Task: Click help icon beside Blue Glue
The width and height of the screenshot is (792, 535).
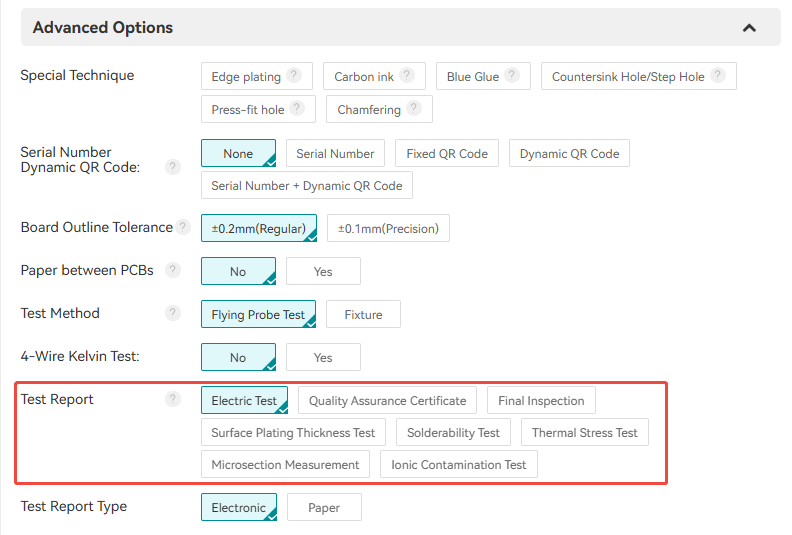Action: click(x=512, y=76)
